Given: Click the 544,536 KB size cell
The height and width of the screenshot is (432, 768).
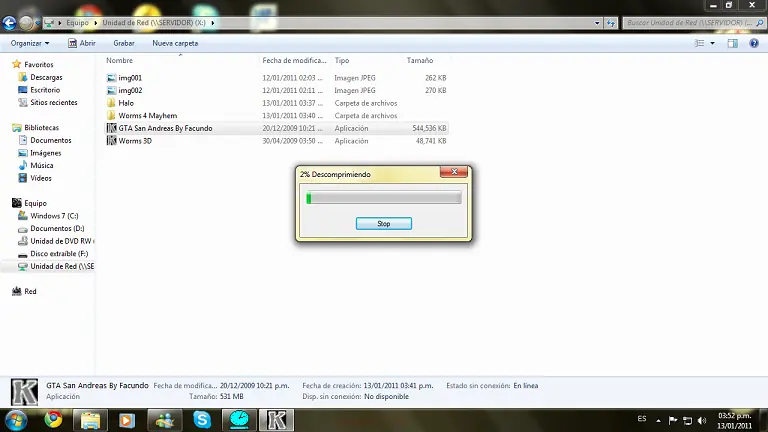Looking at the screenshot, I should (429, 128).
